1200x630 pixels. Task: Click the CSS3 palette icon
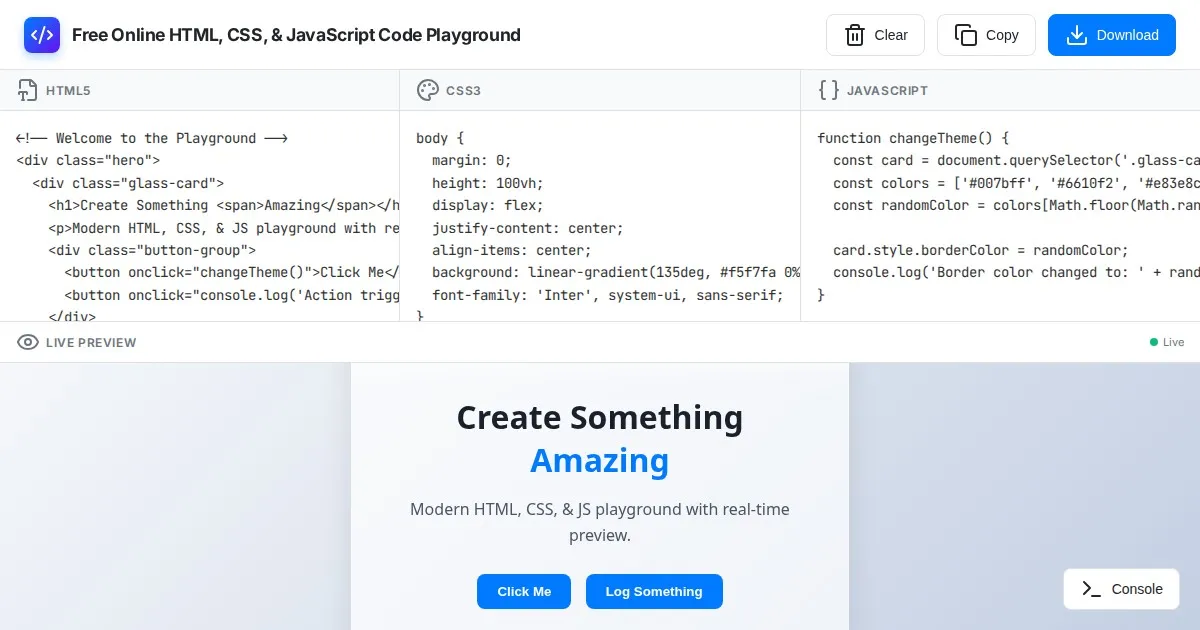pos(427,90)
